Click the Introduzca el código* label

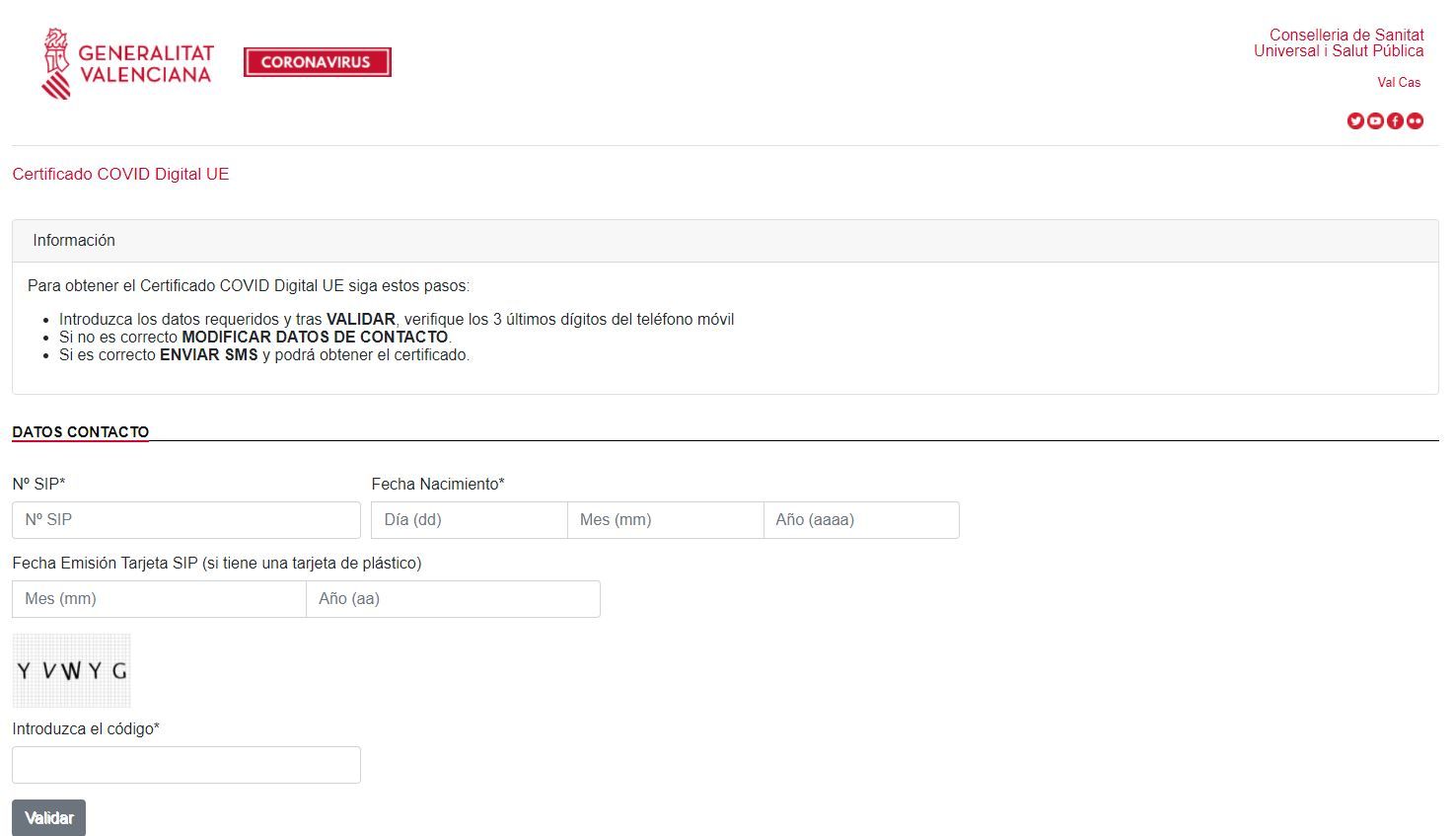[86, 728]
